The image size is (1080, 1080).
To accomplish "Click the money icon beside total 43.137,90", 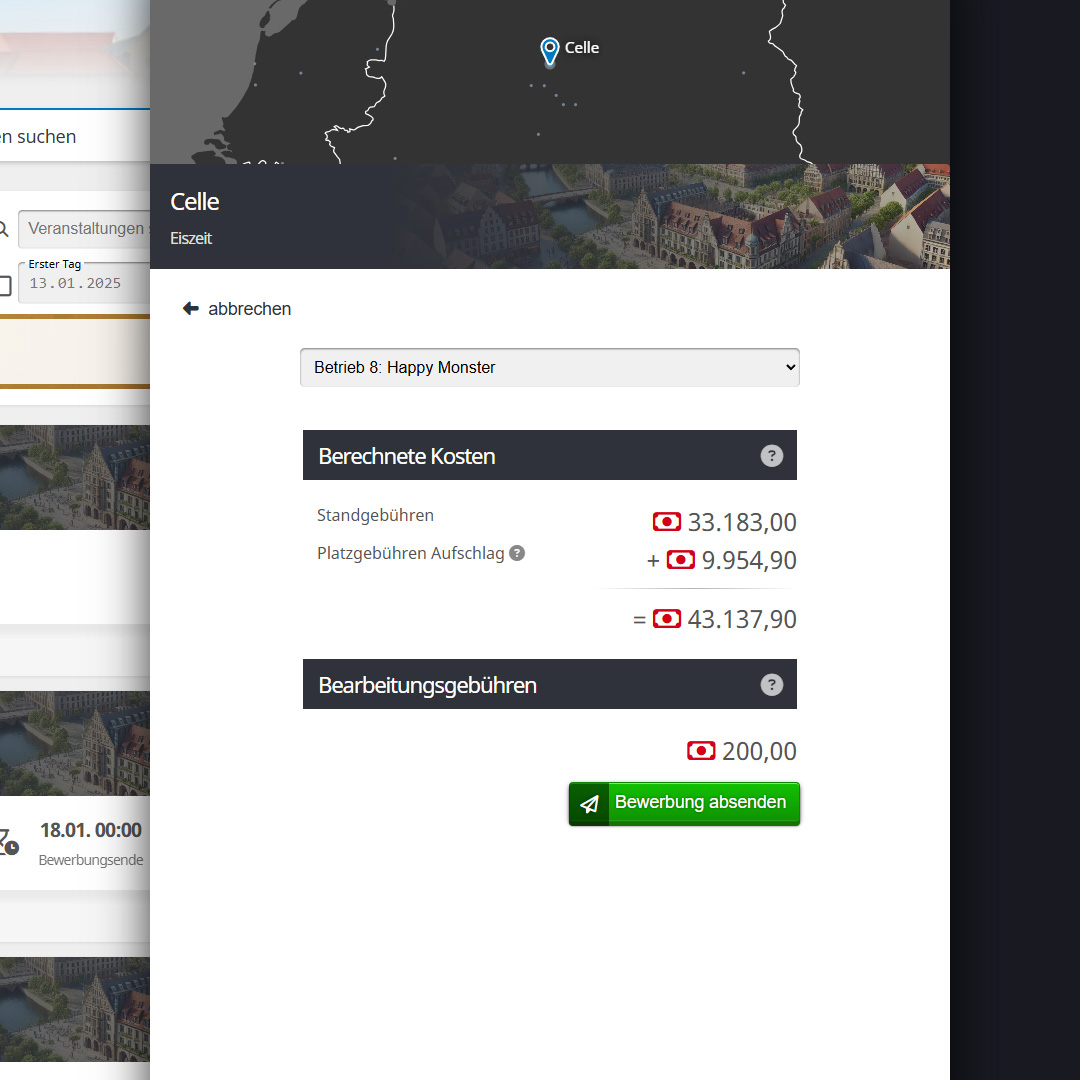I will click(666, 619).
